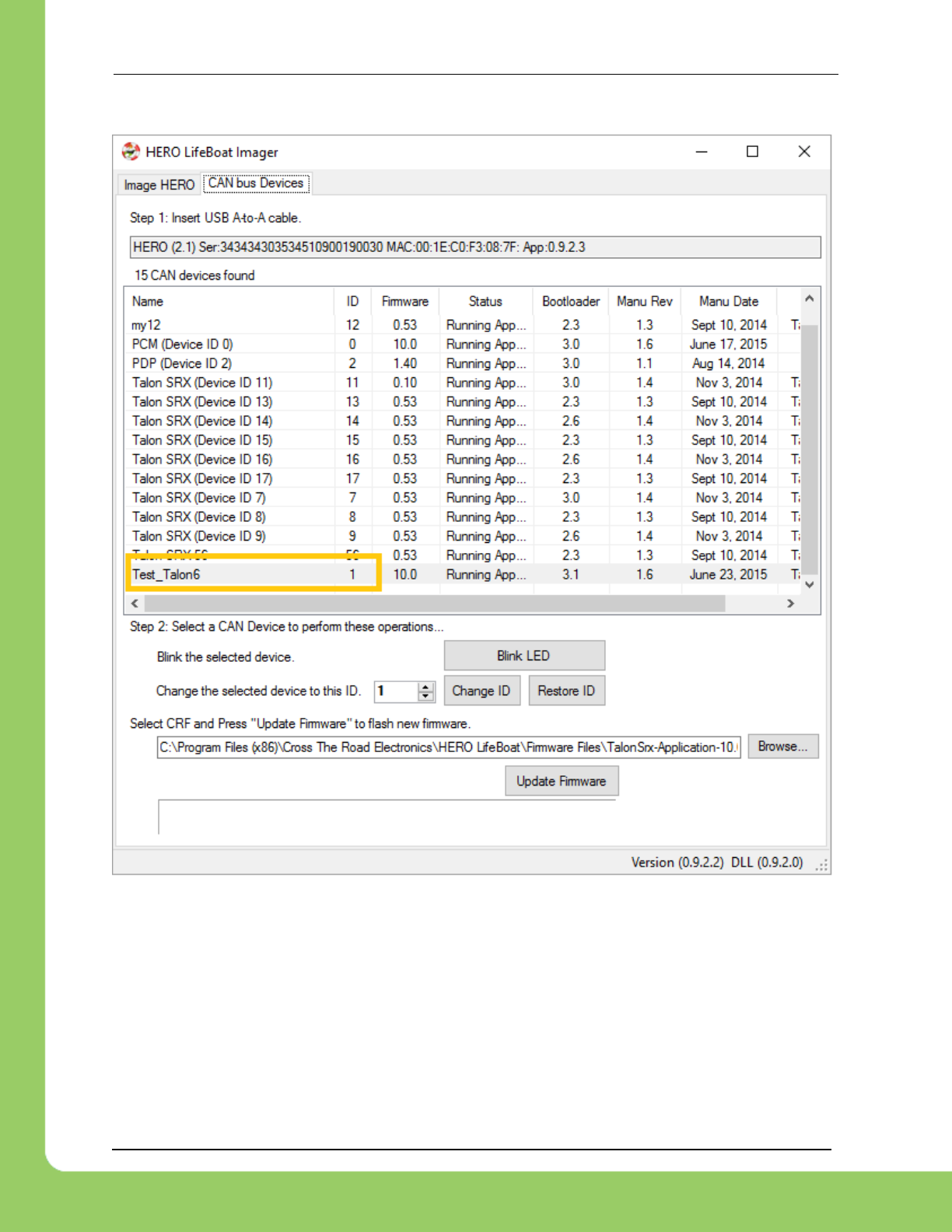Open the CAN bus Devices tab

[x=256, y=184]
